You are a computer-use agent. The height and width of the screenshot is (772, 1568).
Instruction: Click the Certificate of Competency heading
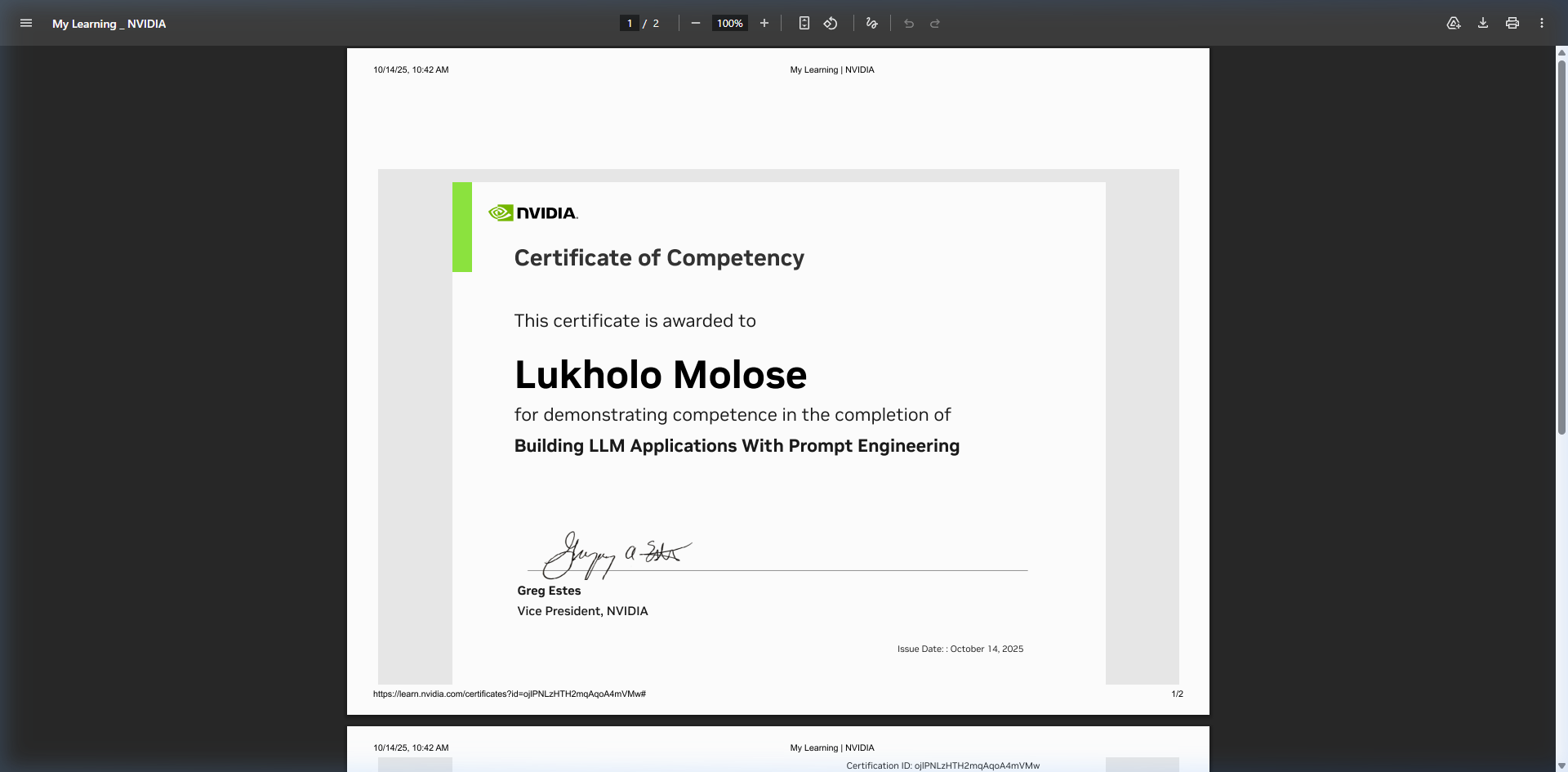point(659,258)
